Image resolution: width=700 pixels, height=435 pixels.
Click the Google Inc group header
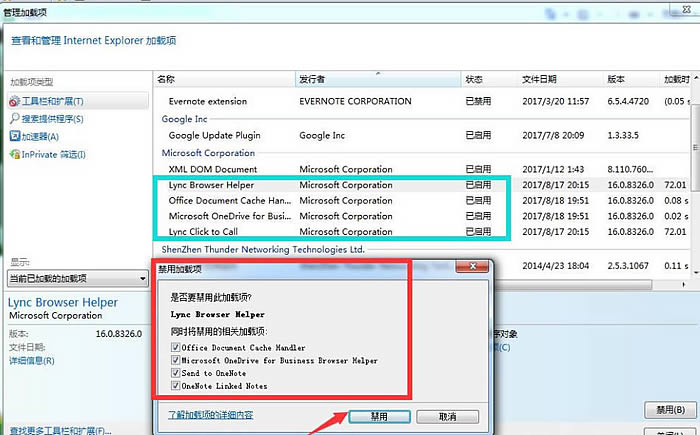click(184, 119)
